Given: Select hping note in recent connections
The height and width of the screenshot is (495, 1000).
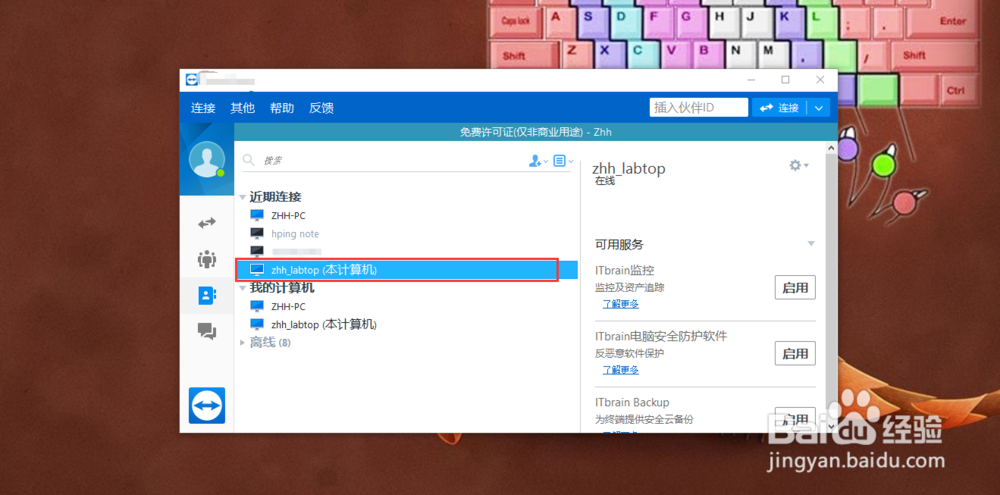Looking at the screenshot, I should coord(295,233).
